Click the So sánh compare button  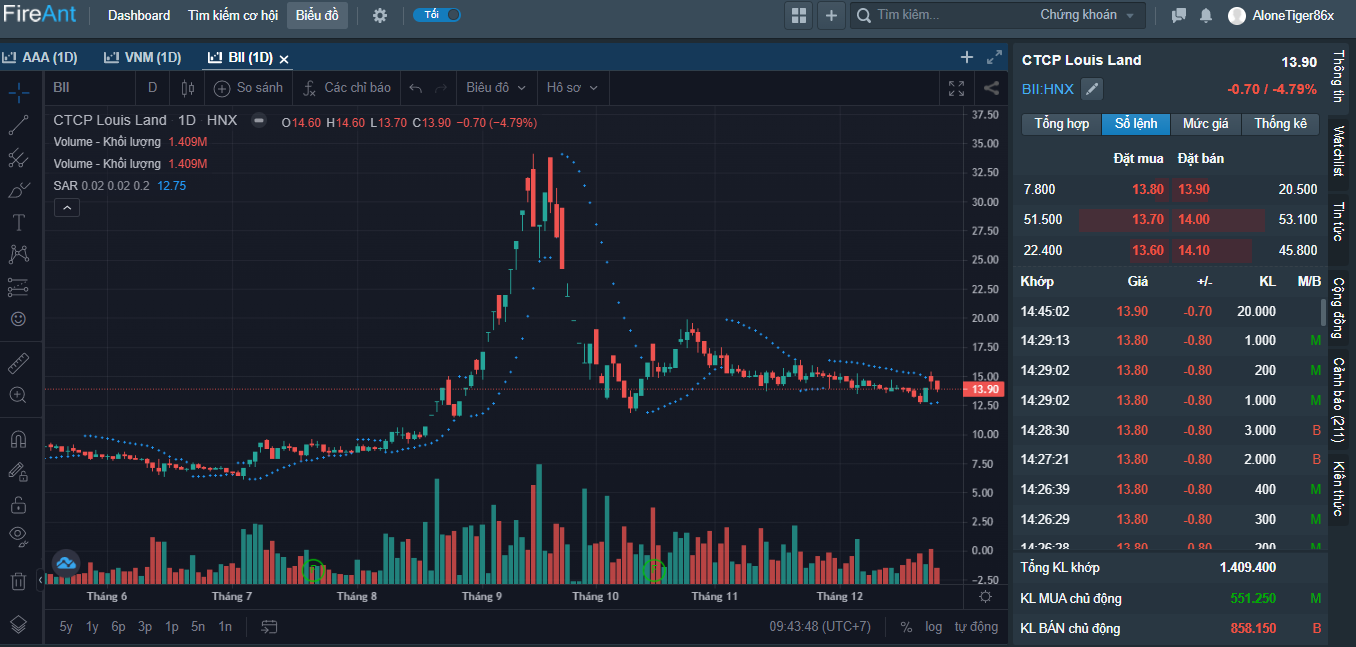click(249, 88)
